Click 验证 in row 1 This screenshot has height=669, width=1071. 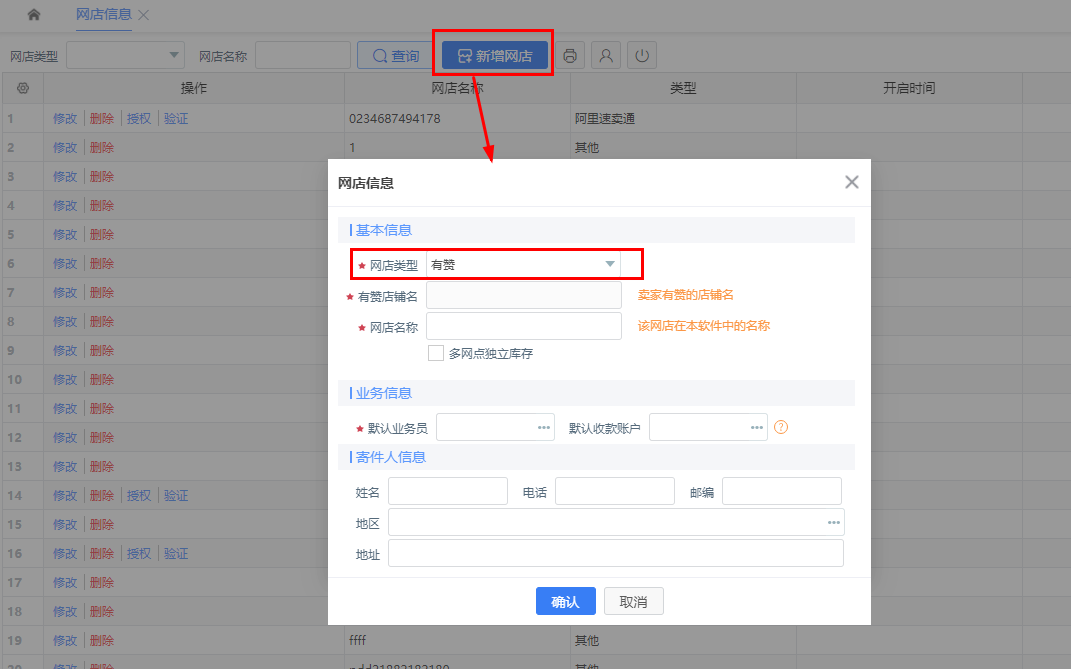[x=176, y=118]
